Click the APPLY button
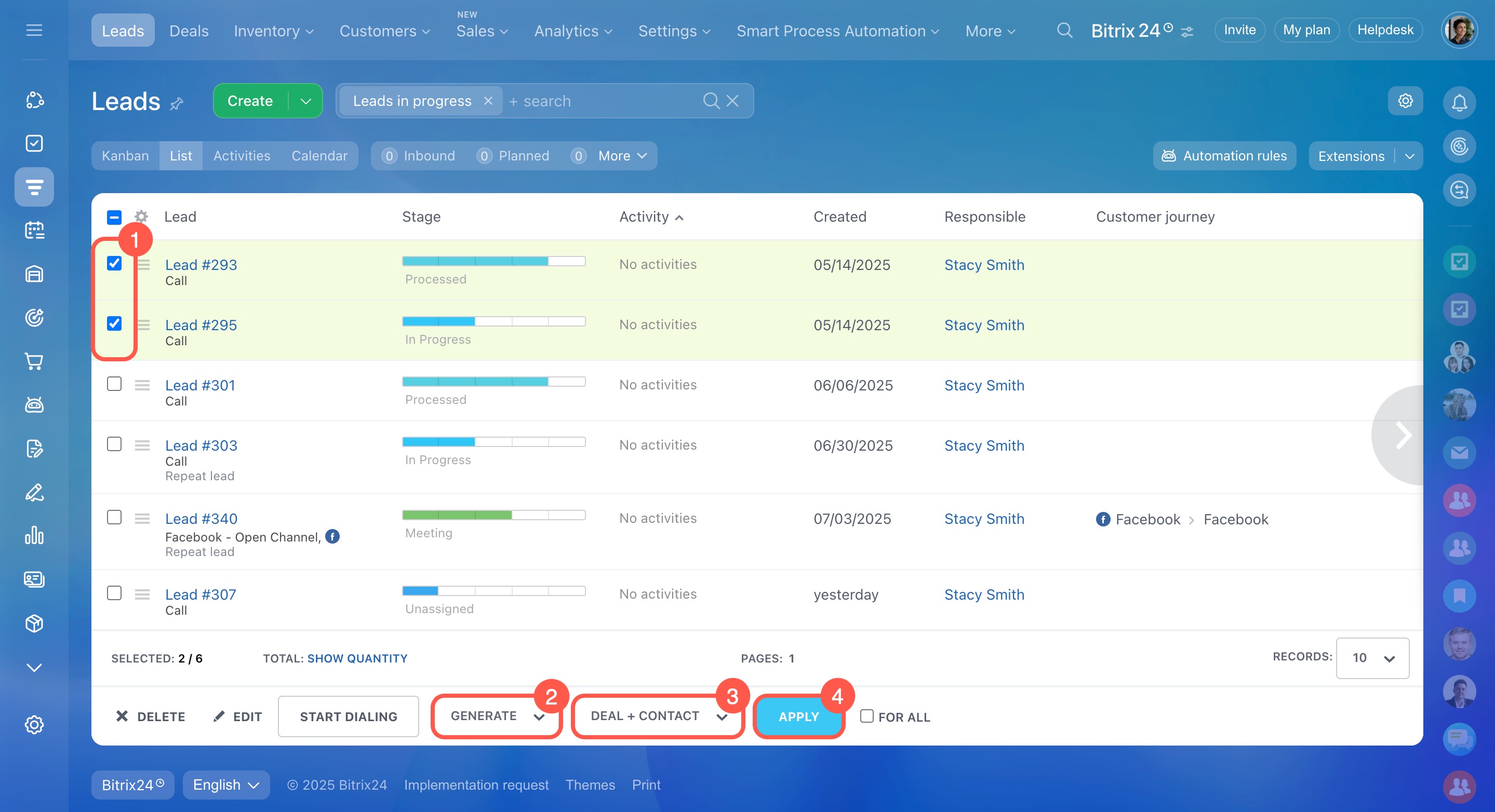The image size is (1495, 812). pos(798,717)
